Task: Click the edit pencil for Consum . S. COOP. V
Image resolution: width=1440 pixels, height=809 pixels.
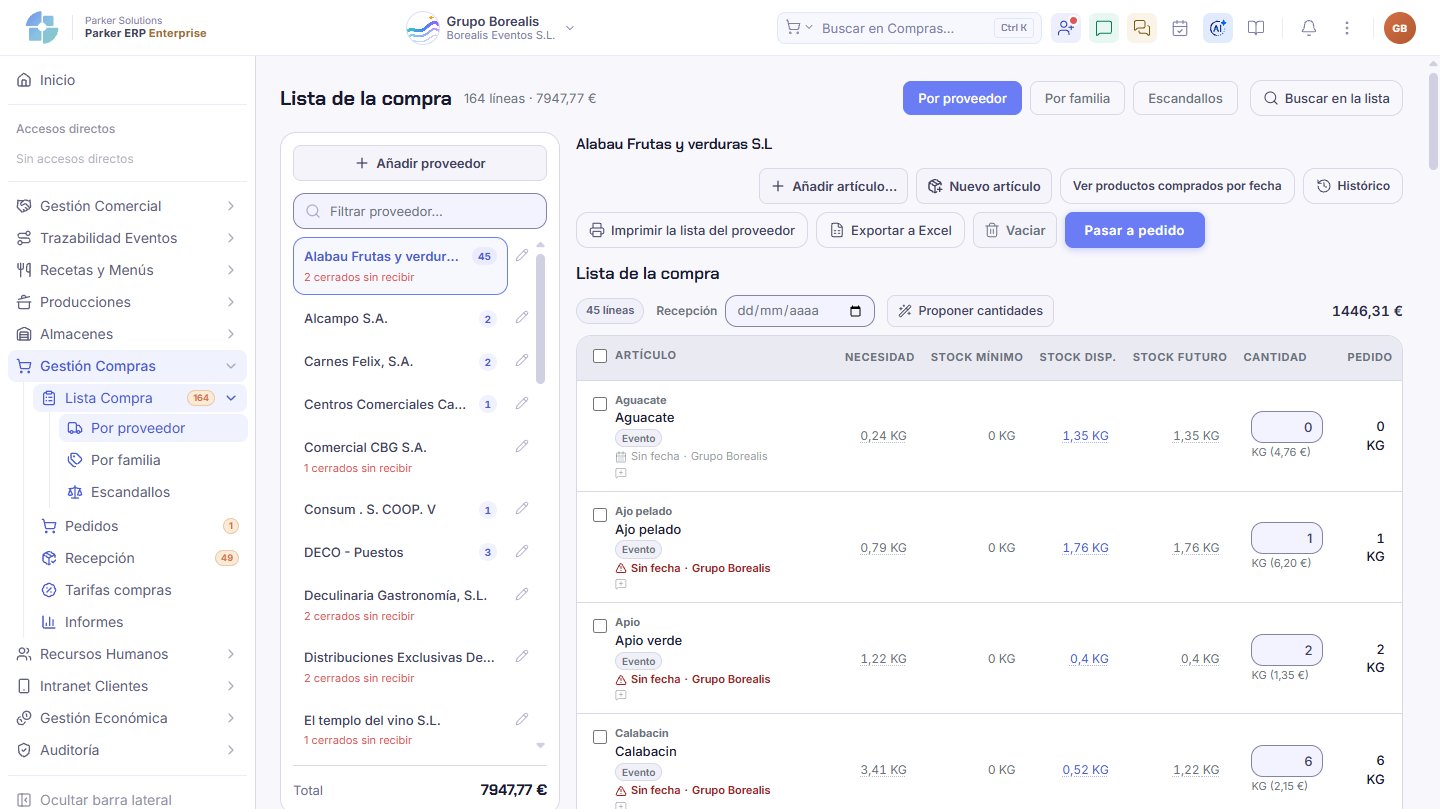Action: point(521,509)
